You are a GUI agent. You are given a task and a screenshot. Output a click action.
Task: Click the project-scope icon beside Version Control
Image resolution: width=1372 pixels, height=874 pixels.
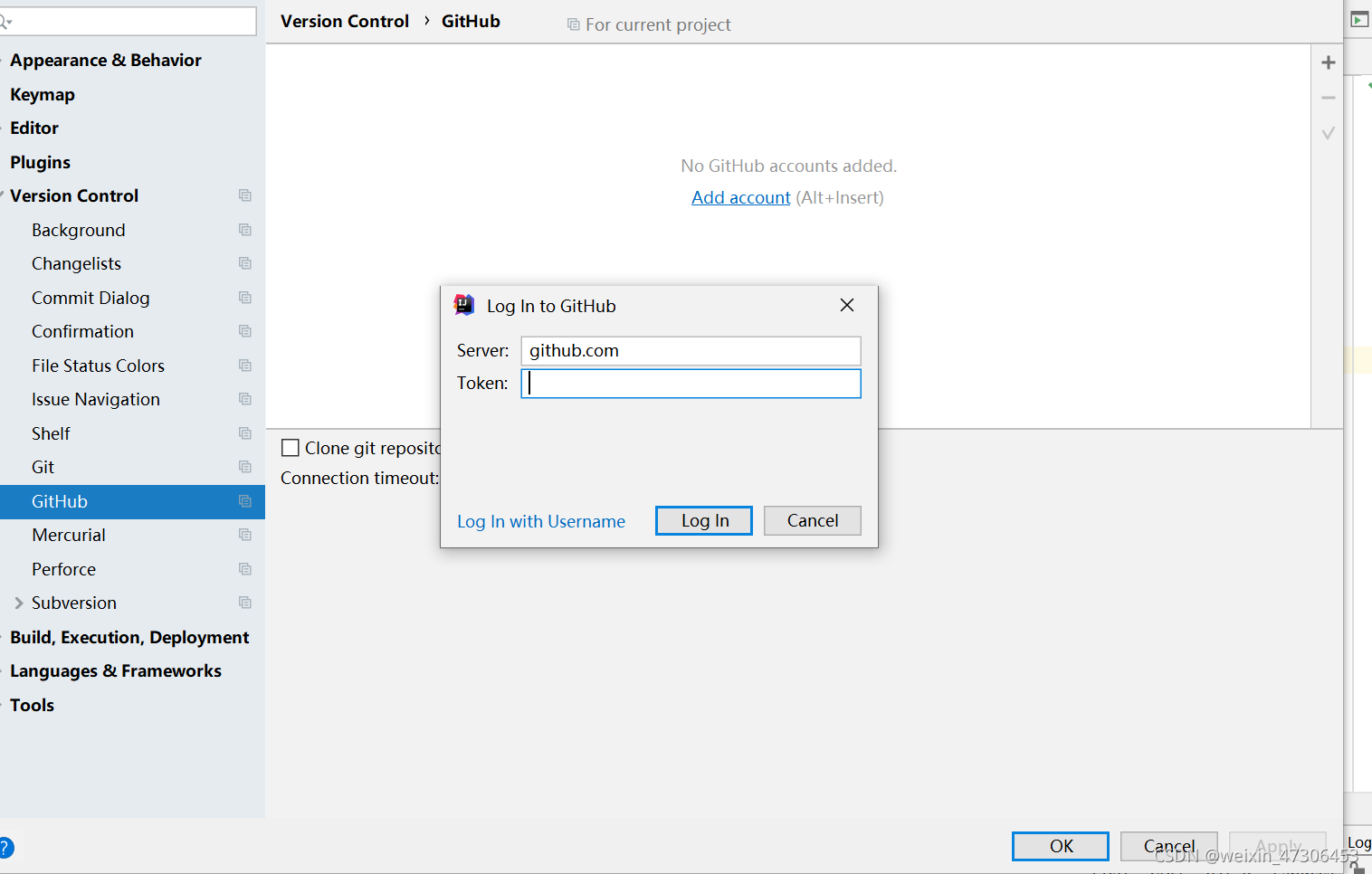pos(245,195)
